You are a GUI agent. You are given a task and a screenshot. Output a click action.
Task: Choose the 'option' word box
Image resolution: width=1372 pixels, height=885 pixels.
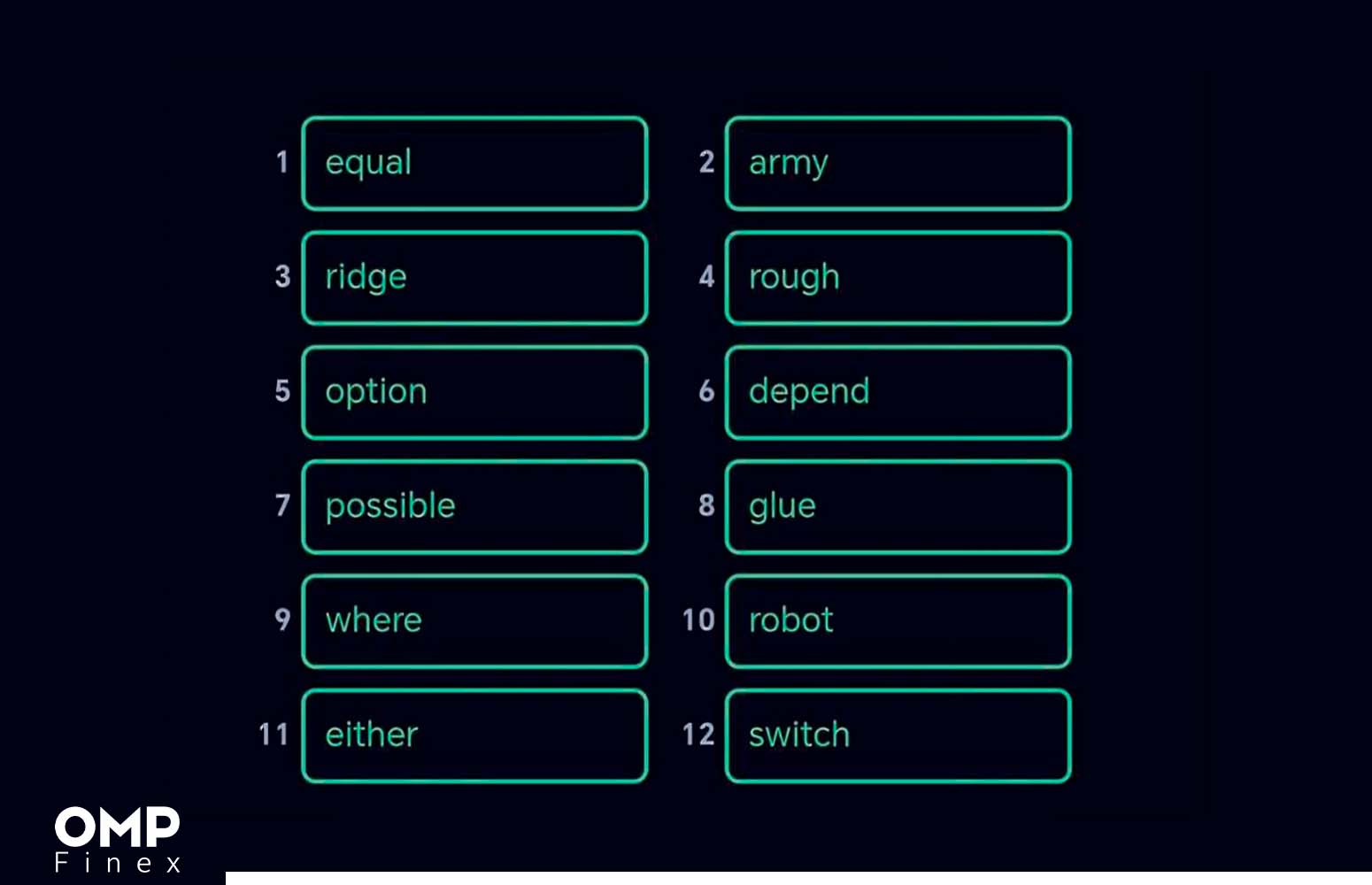click(474, 393)
